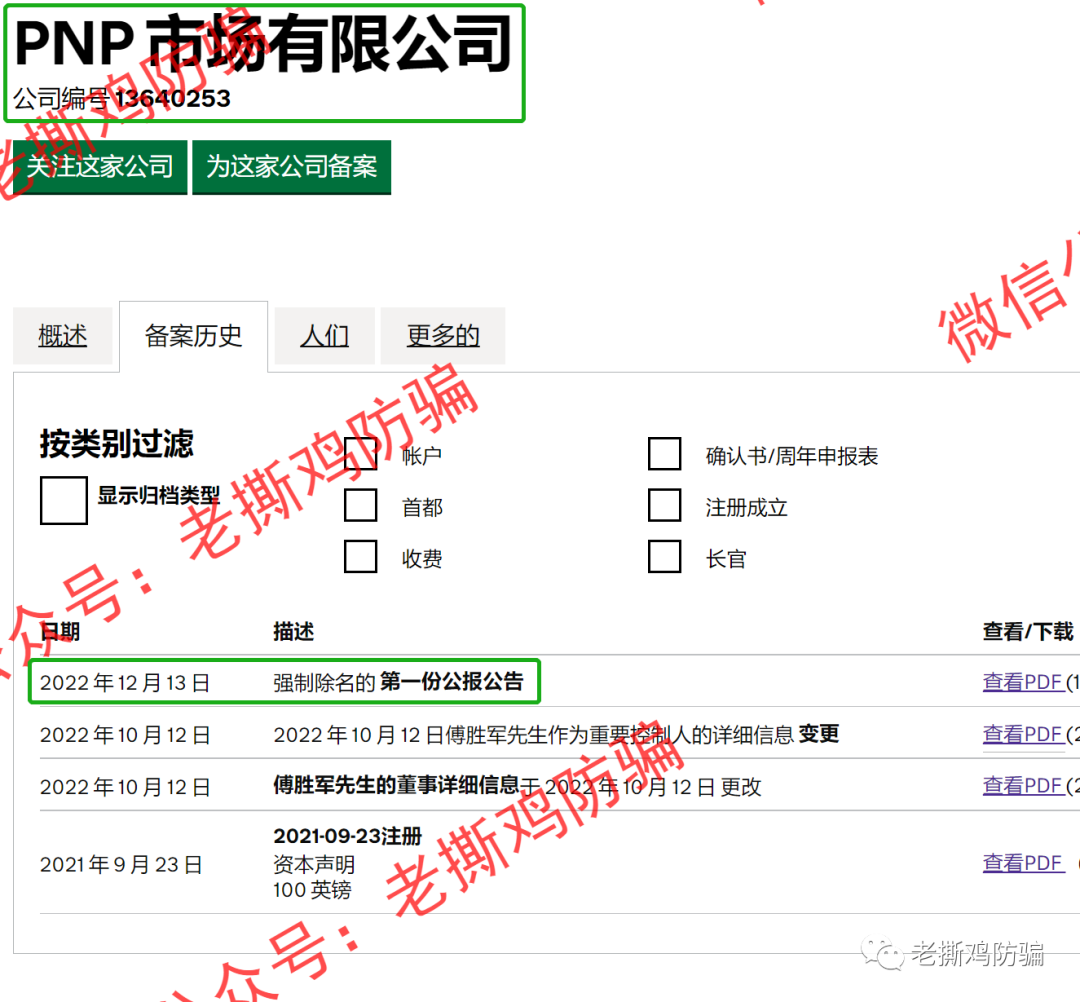Check the 首都 filter checkbox
Image resolution: width=1080 pixels, height=1002 pixels.
coord(360,505)
